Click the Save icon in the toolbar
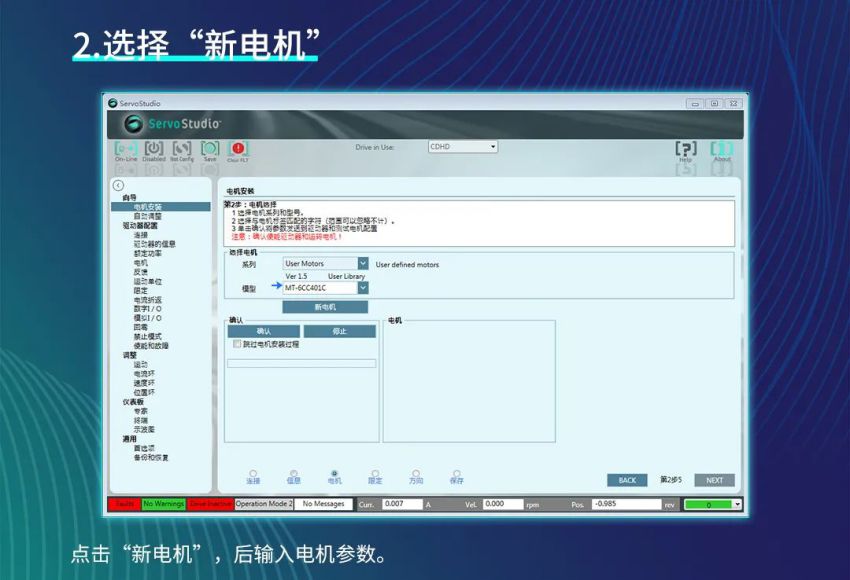This screenshot has width=850, height=580. [209, 148]
